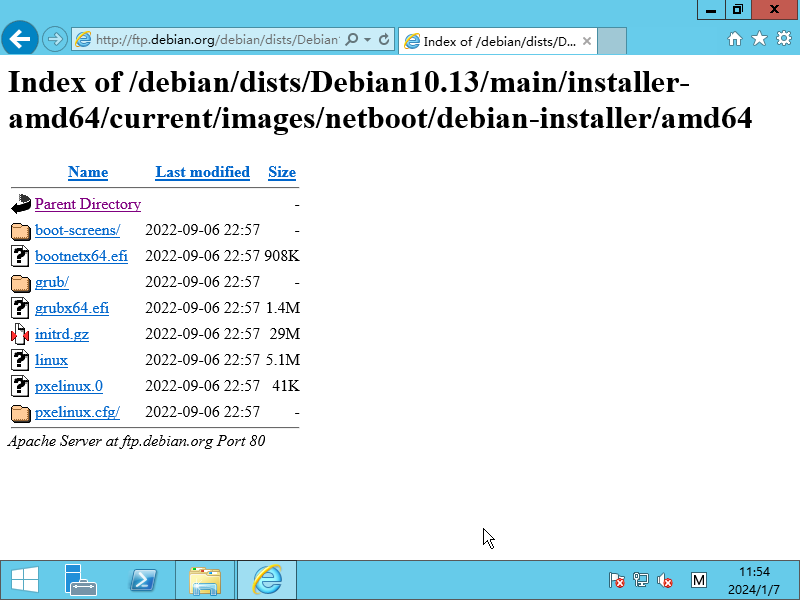
Task: Refresh the page with the reload icon
Action: 384,39
